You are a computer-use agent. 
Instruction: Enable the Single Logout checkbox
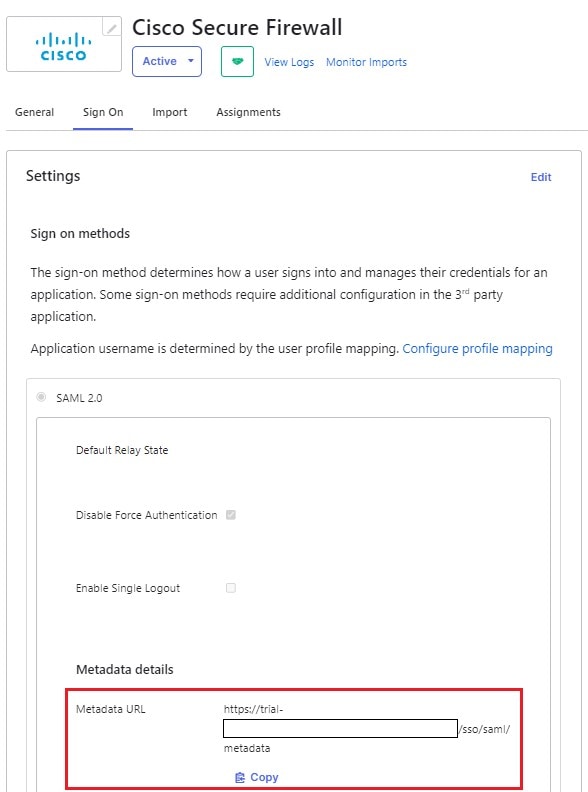click(x=231, y=588)
